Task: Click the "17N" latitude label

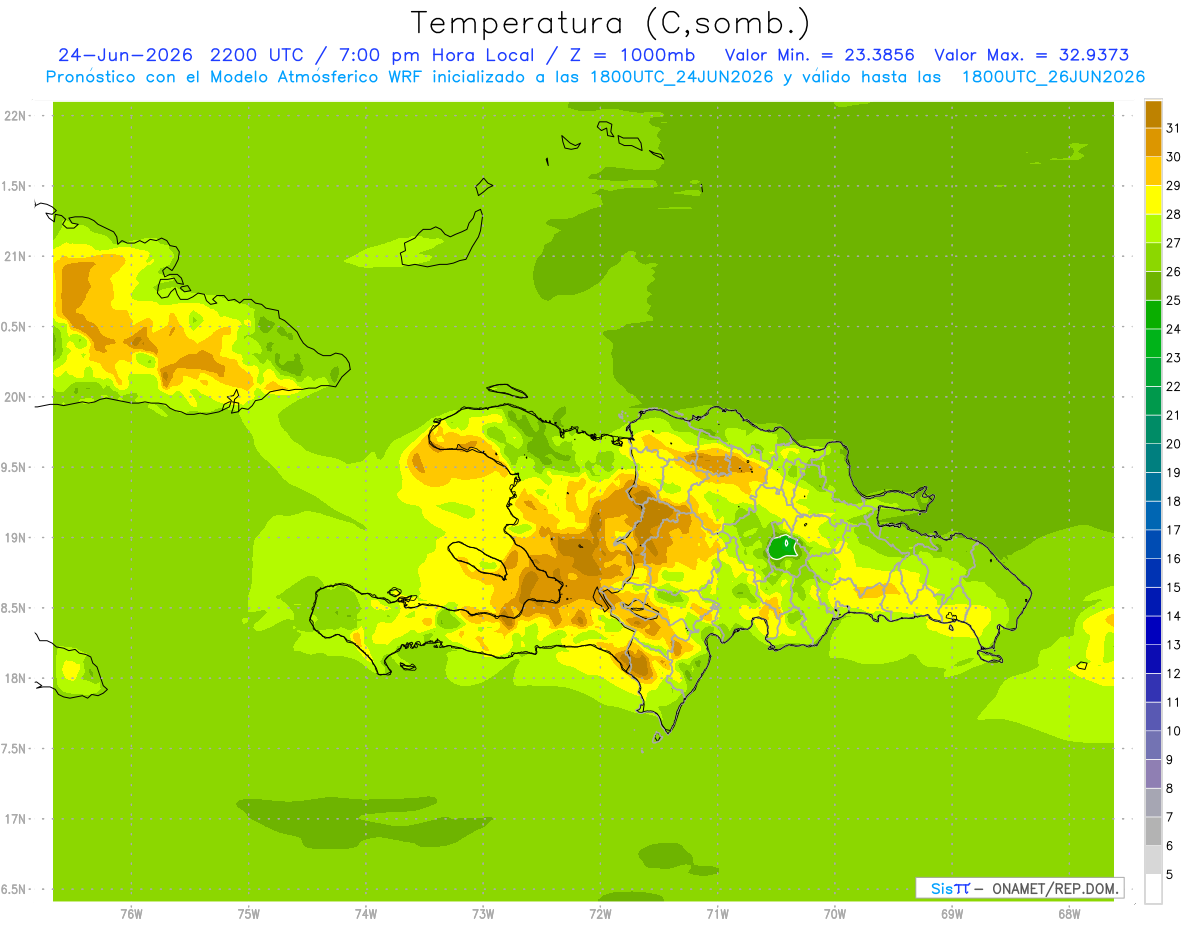Action: tap(16, 820)
